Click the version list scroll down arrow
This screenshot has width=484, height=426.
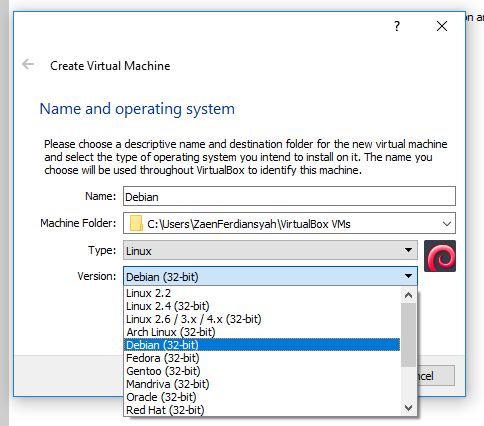(408, 408)
